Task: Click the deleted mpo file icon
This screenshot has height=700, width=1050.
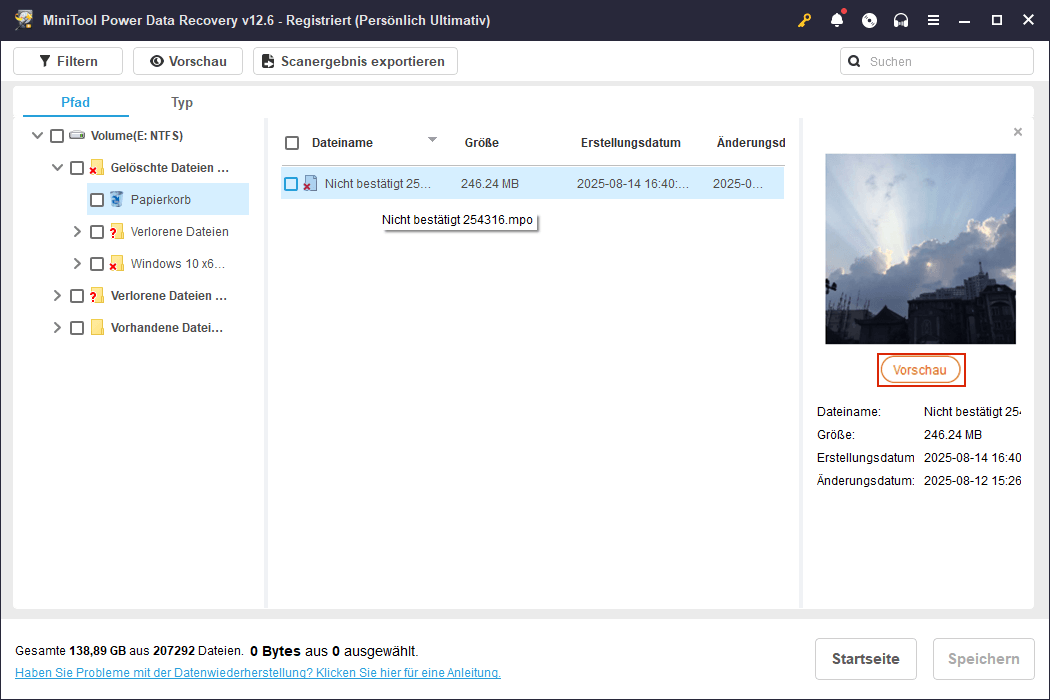Action: [310, 184]
